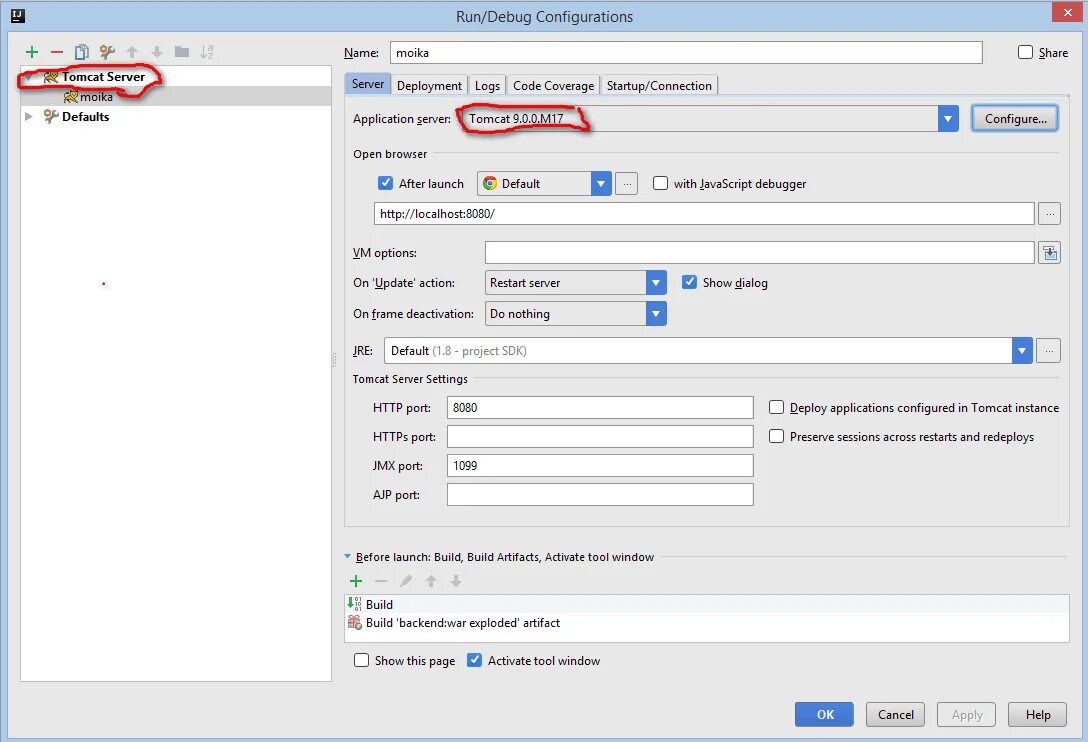Screen dimensions: 1088x742
Task: Select the Build before-launch task
Action: pos(706,605)
